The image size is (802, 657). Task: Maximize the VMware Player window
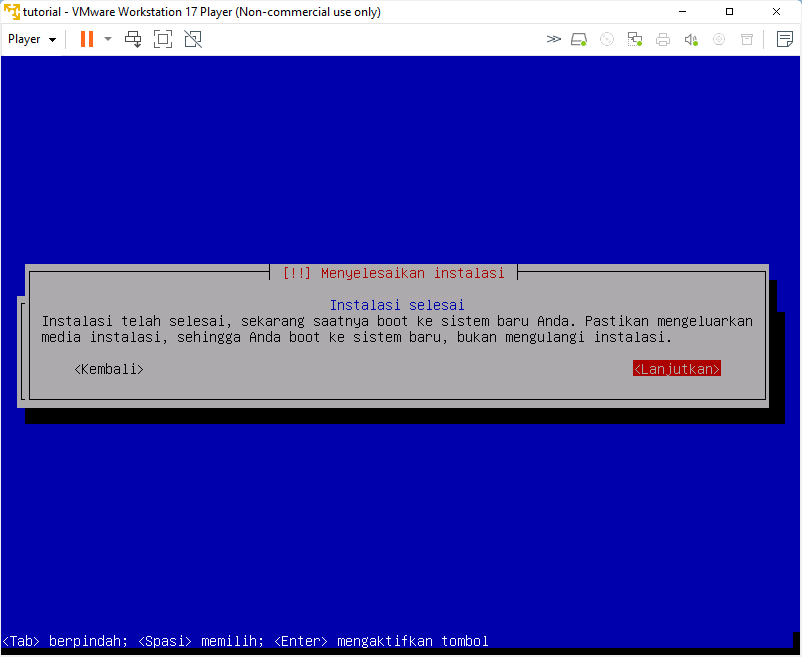click(x=729, y=11)
